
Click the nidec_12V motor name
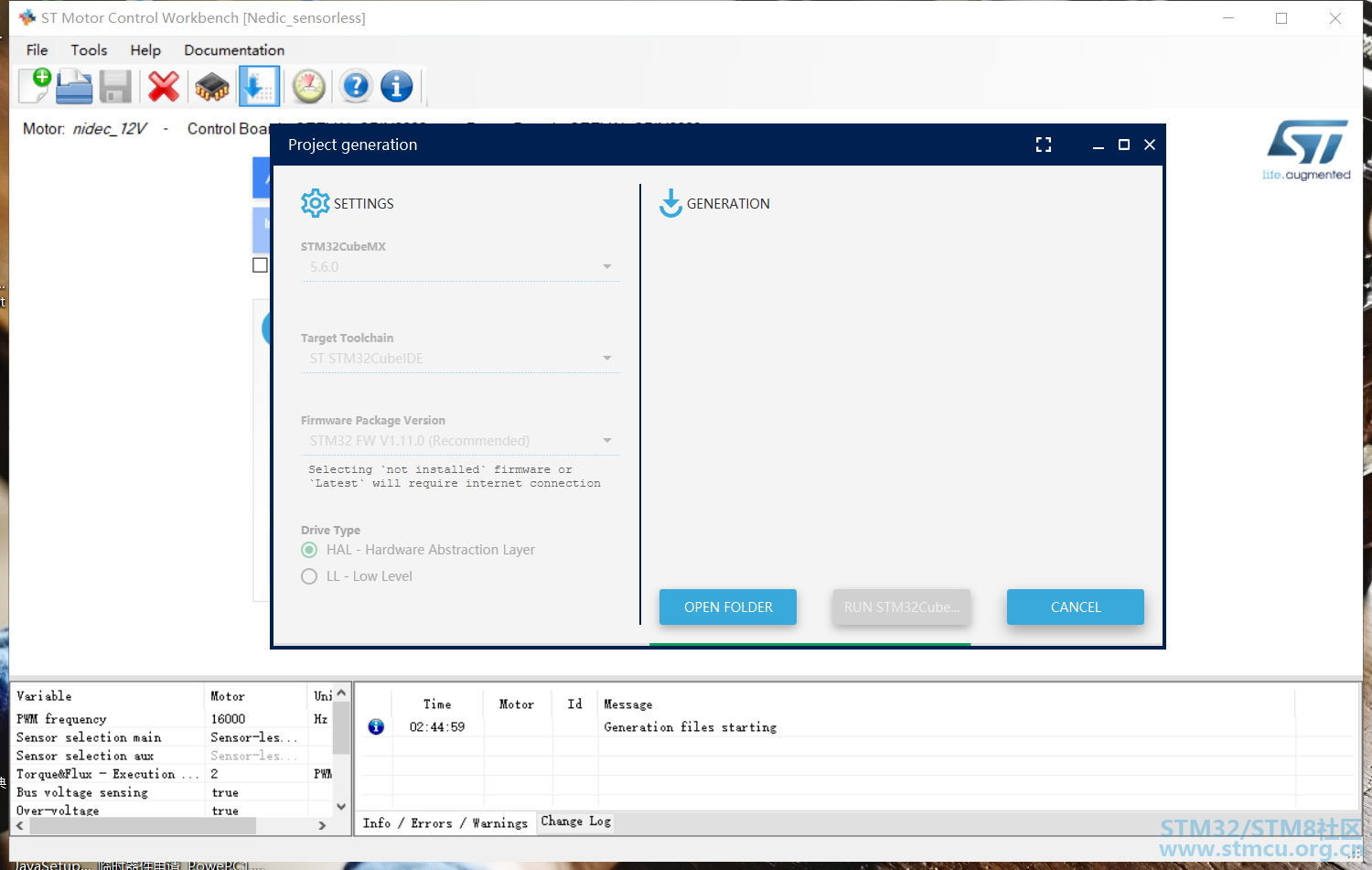109,129
